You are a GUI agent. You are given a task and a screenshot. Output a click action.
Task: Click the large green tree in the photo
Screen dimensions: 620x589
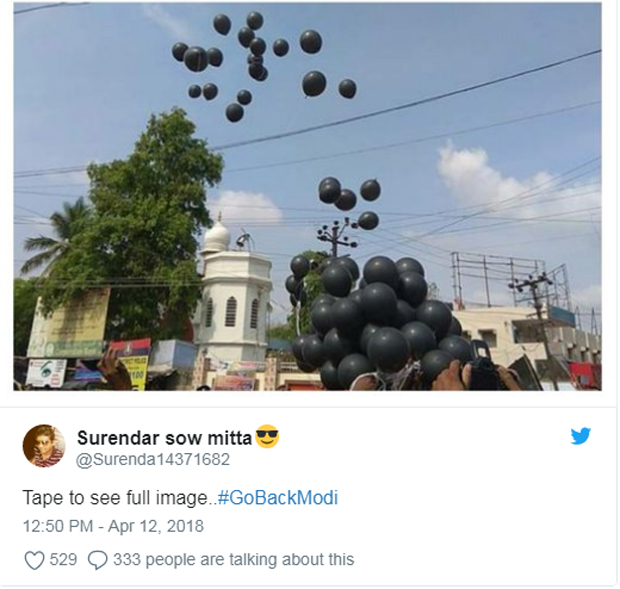pyautogui.click(x=130, y=221)
